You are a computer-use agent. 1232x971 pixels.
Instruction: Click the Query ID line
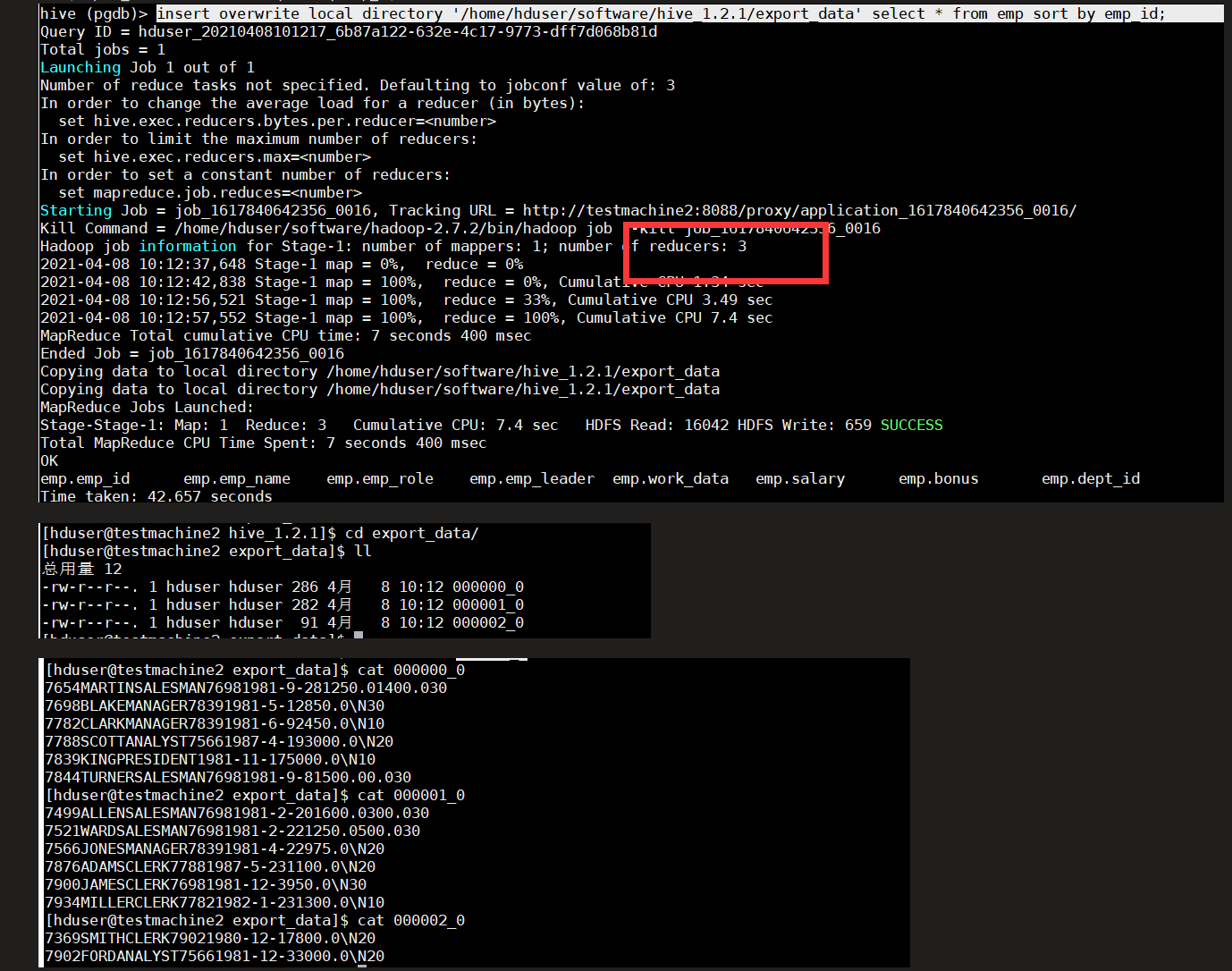click(349, 31)
